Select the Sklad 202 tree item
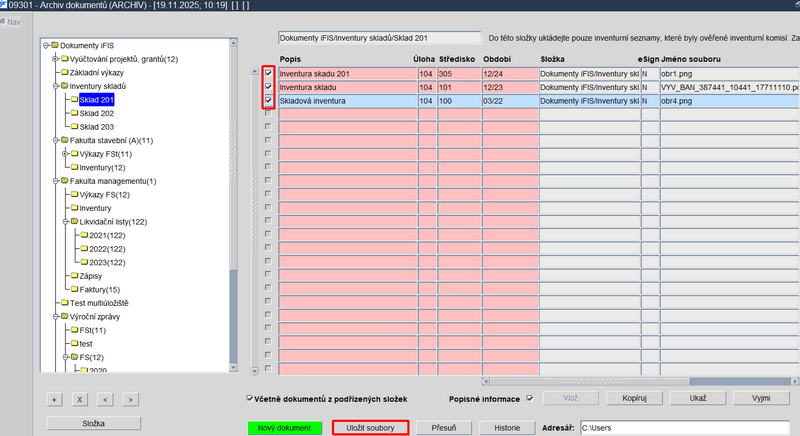 pyautogui.click(x=96, y=113)
